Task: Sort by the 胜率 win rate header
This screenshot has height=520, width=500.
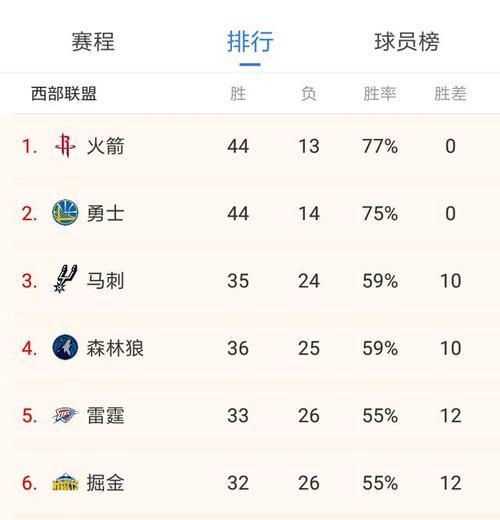Action: [x=380, y=94]
